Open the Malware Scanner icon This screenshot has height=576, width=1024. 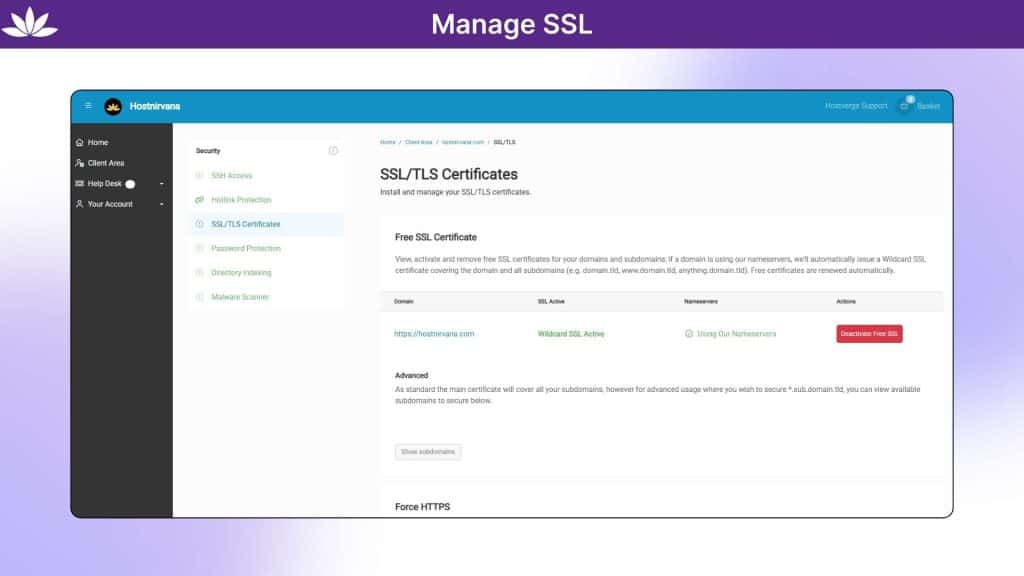(x=198, y=296)
